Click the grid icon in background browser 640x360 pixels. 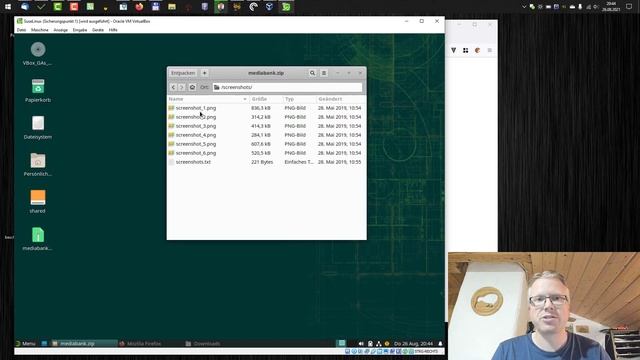point(465,50)
